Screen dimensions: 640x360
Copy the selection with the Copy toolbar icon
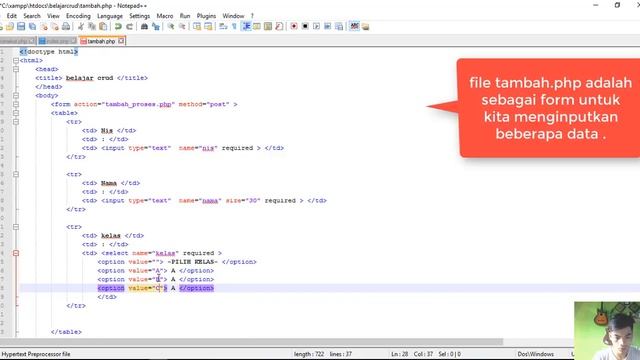(92, 27)
